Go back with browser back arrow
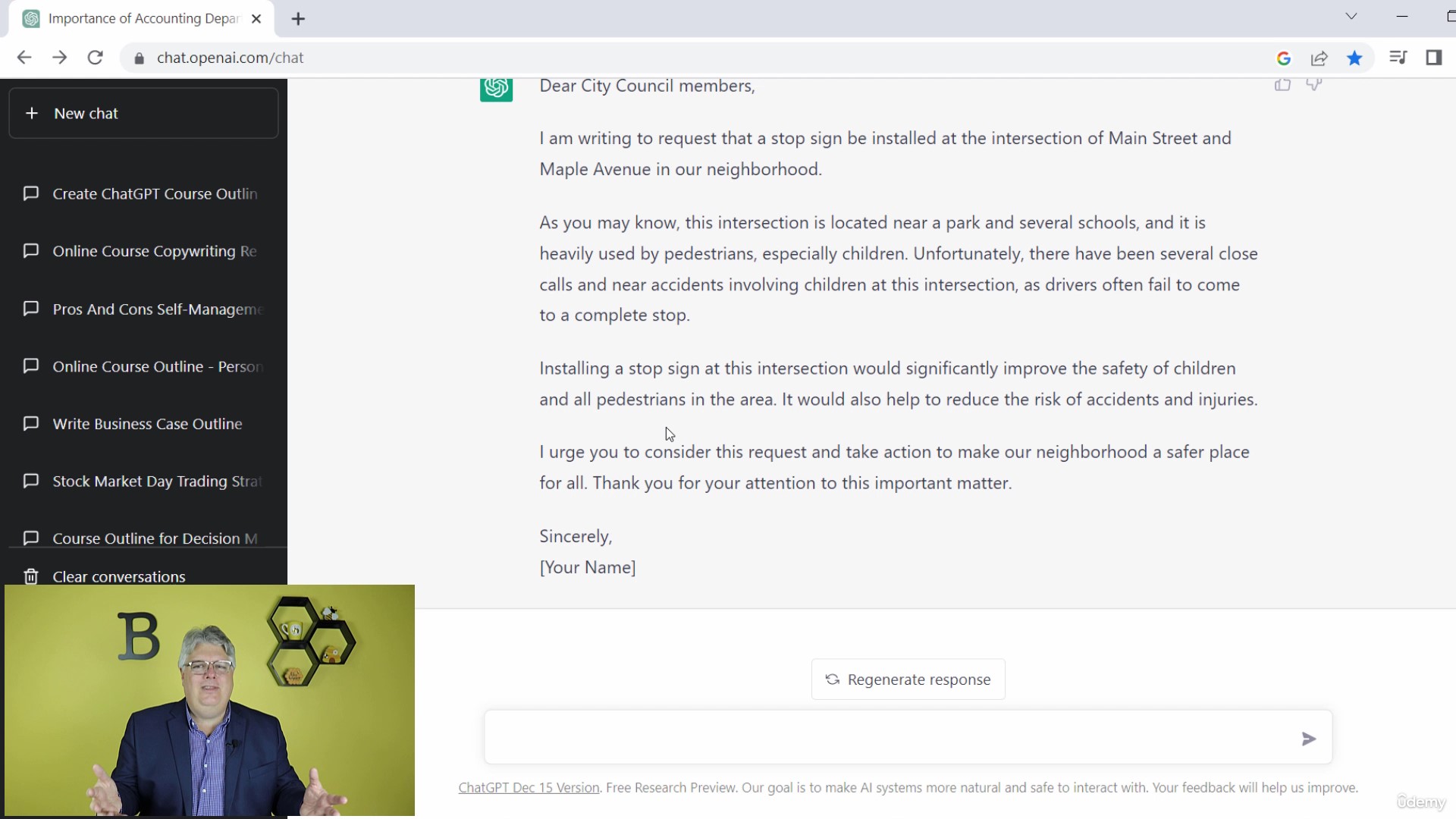The width and height of the screenshot is (1456, 819). tap(24, 58)
